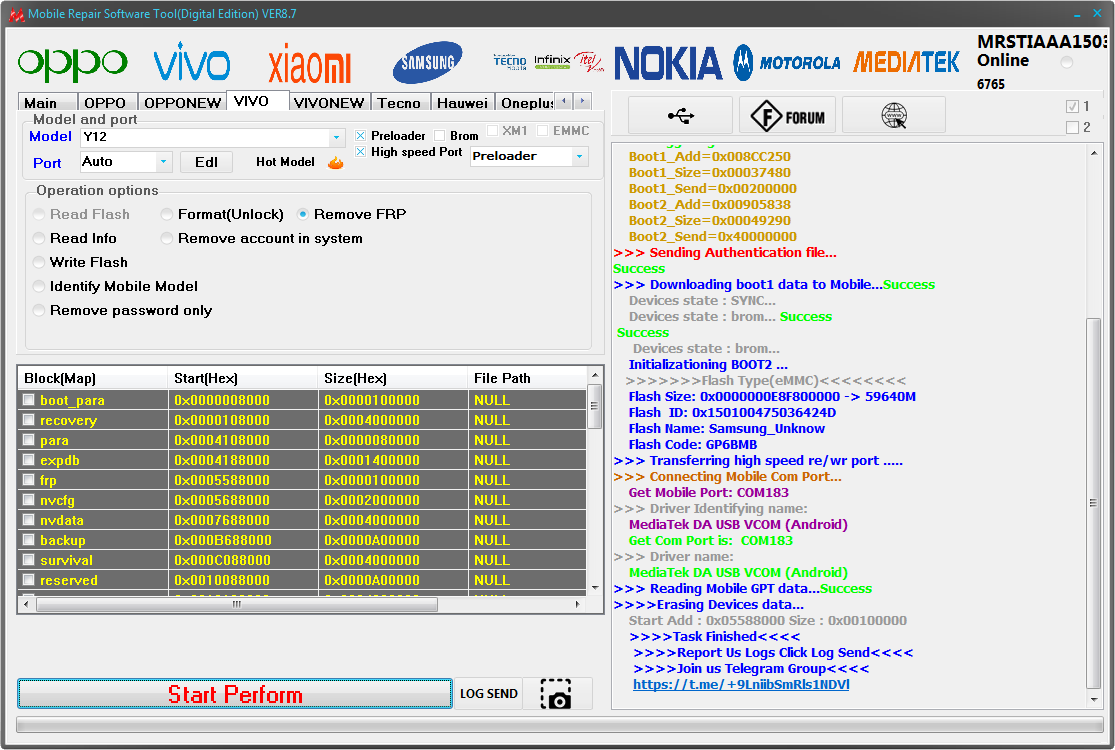Click the Infinix brand logo
Image resolution: width=1115 pixels, height=750 pixels.
[552, 61]
